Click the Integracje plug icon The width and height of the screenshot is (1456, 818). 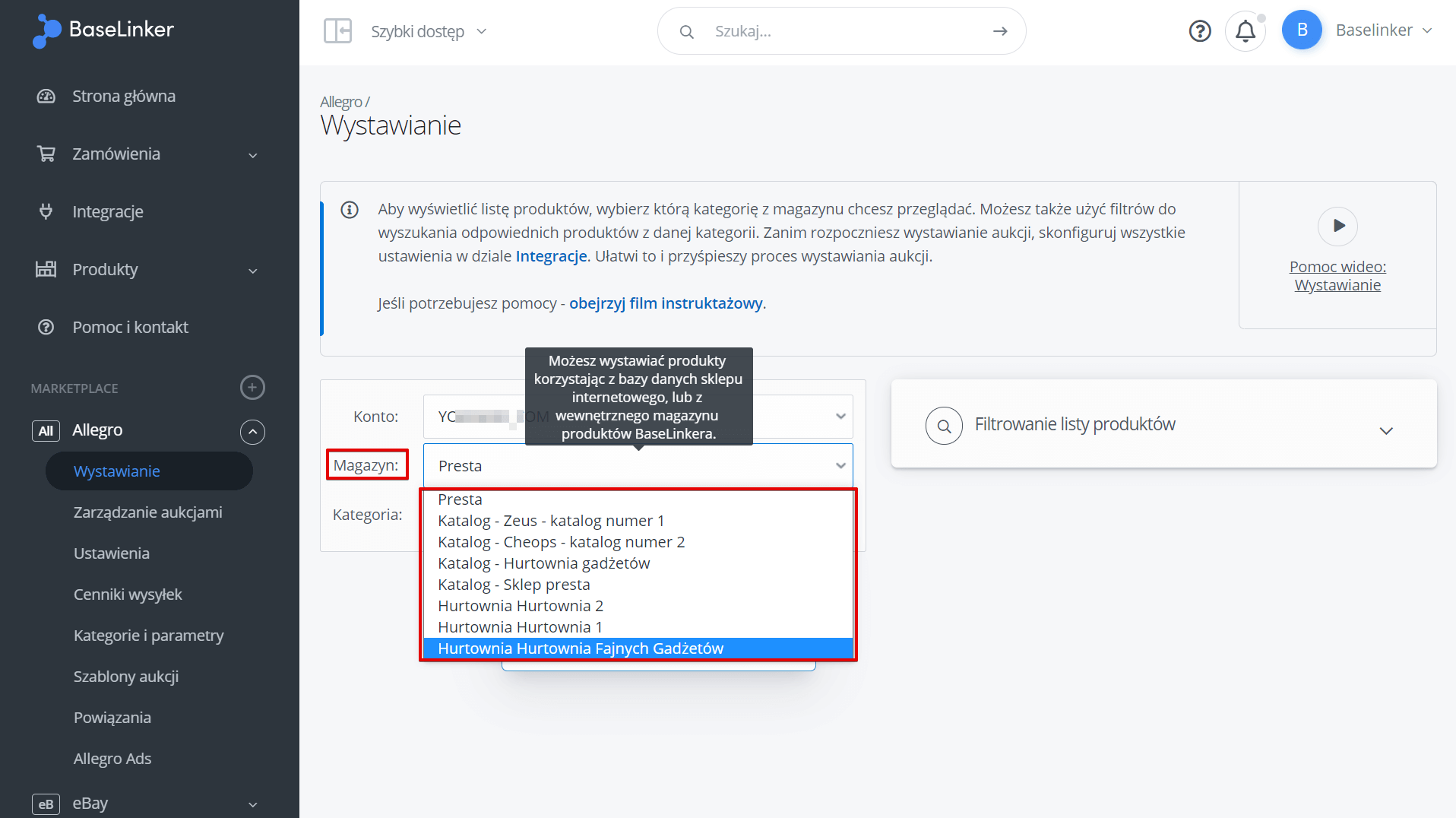click(46, 211)
